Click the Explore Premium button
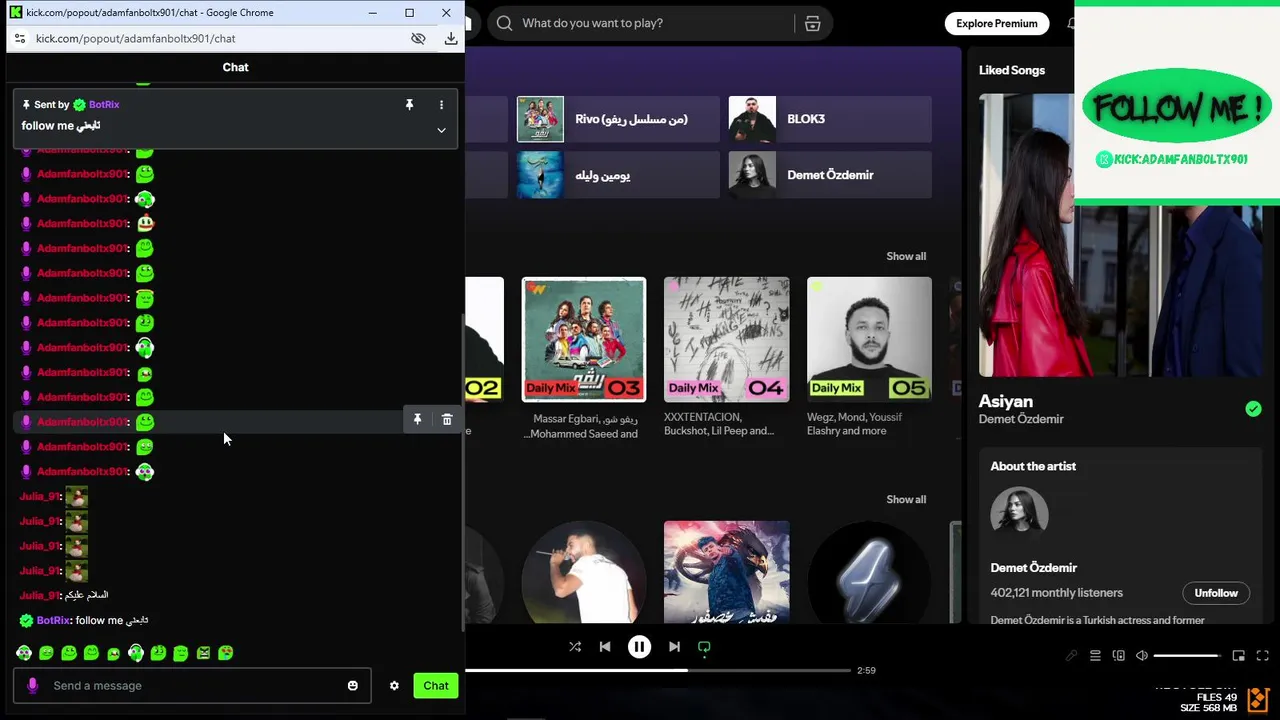 click(x=996, y=23)
